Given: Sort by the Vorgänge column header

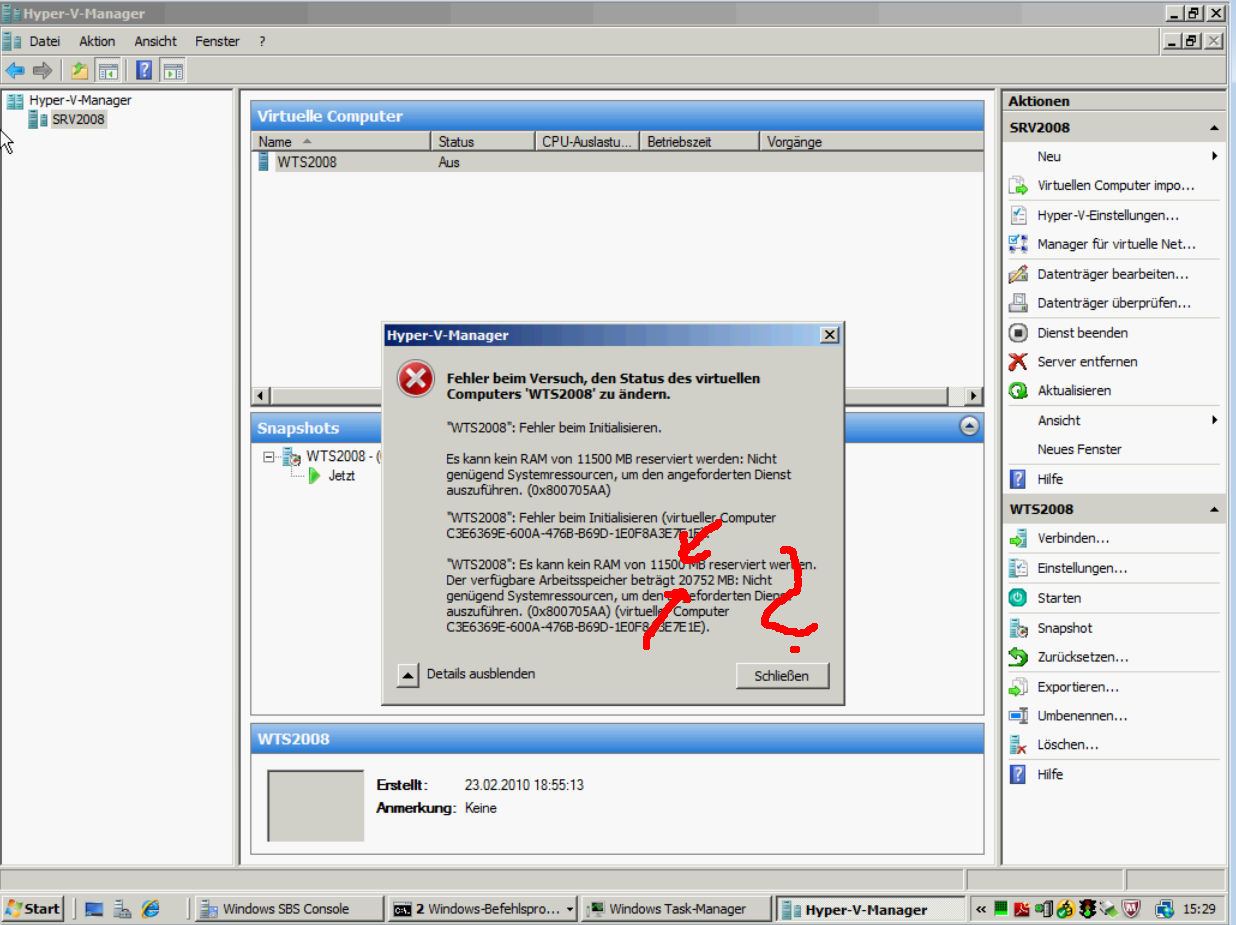Looking at the screenshot, I should click(x=871, y=142).
